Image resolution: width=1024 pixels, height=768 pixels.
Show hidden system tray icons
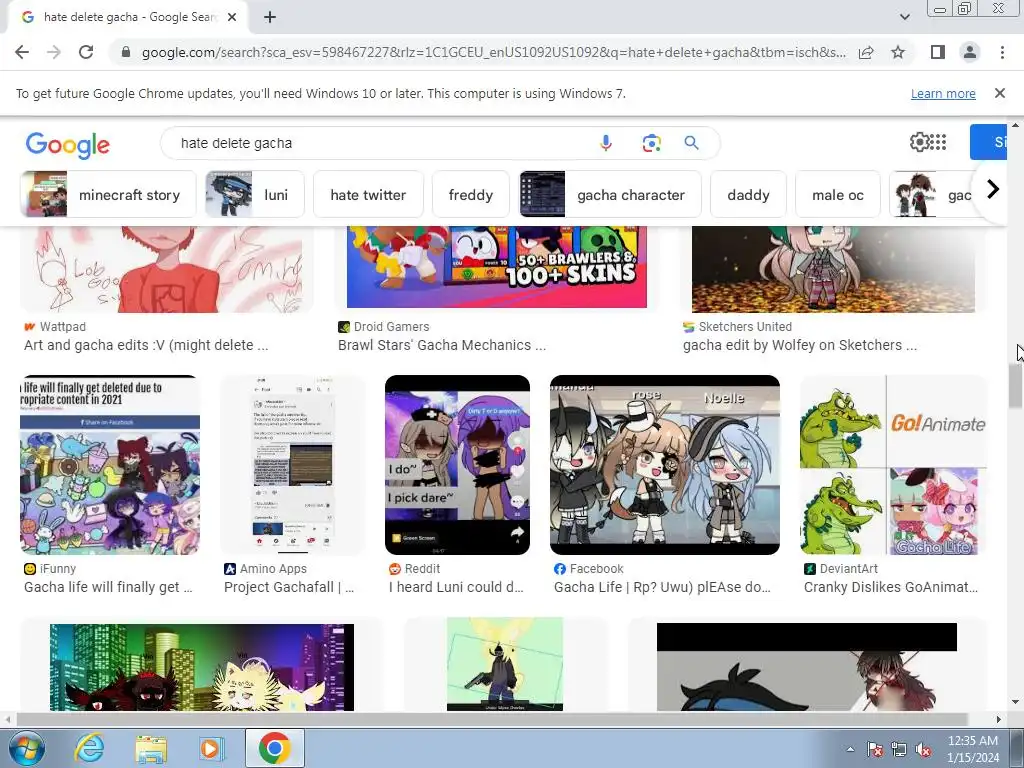point(850,749)
